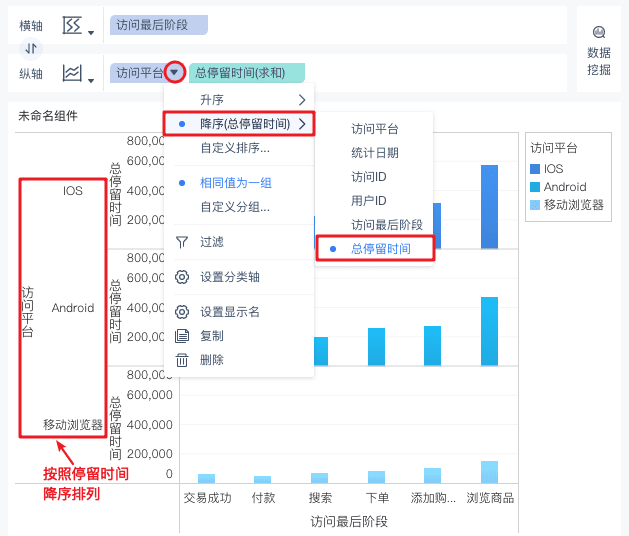Click the 删除 trash icon
Screen dimensions: 629x536
[x=182, y=360]
